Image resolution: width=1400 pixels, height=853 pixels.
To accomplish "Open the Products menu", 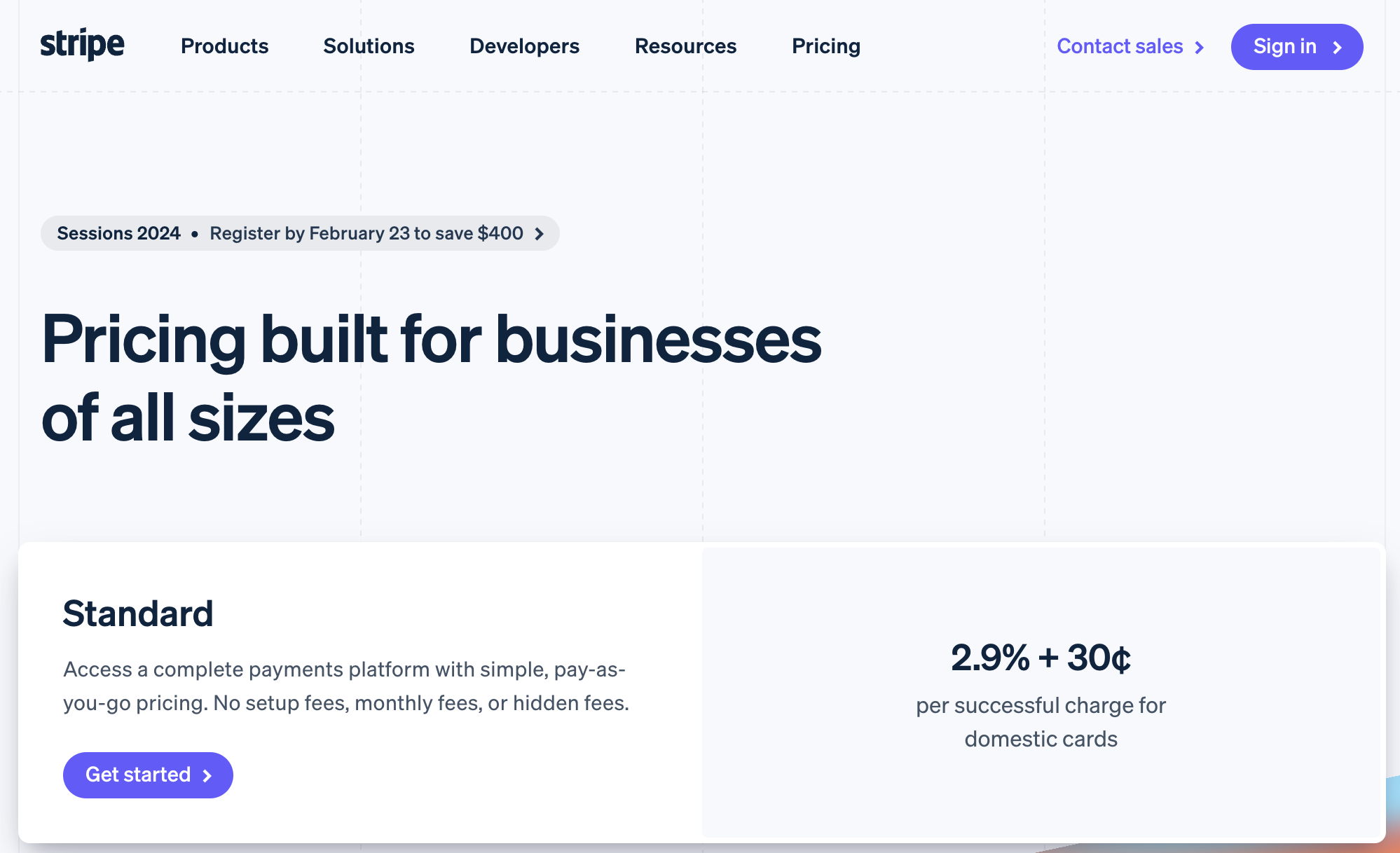I will point(224,46).
